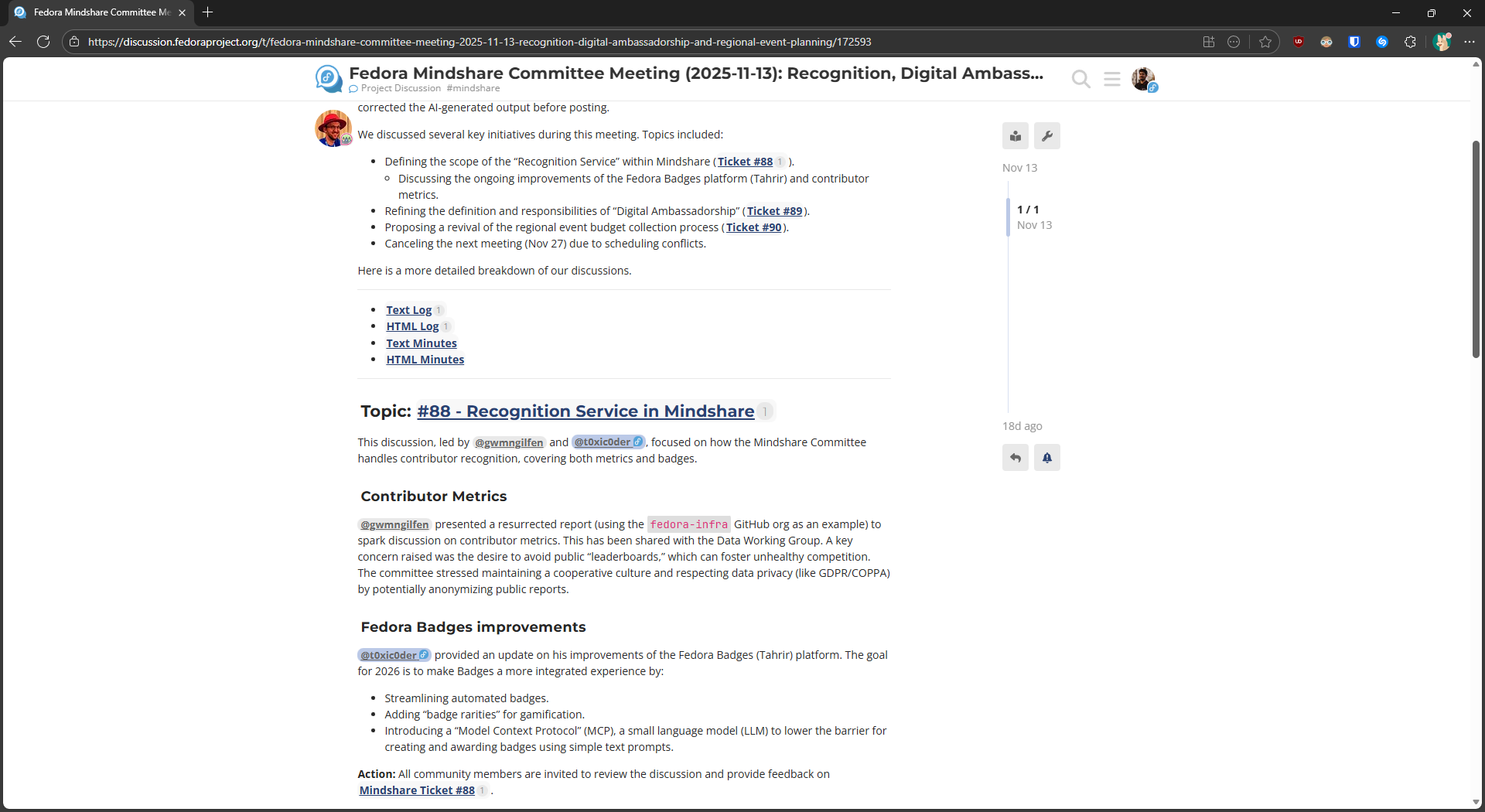This screenshot has height=812, width=1485.
Task: Open the user avatar menu
Action: click(x=1143, y=79)
